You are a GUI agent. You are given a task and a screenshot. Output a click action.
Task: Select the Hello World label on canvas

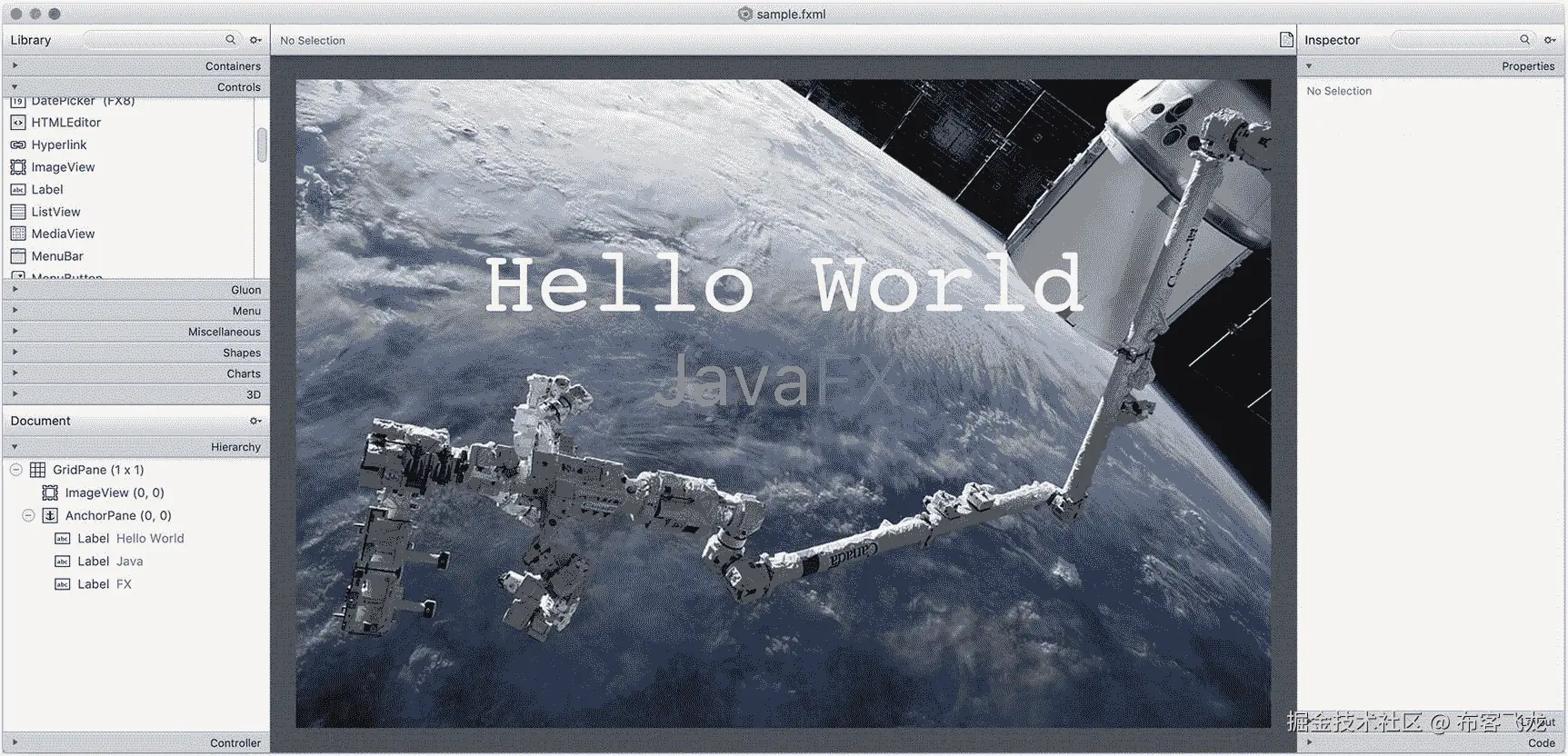click(784, 284)
